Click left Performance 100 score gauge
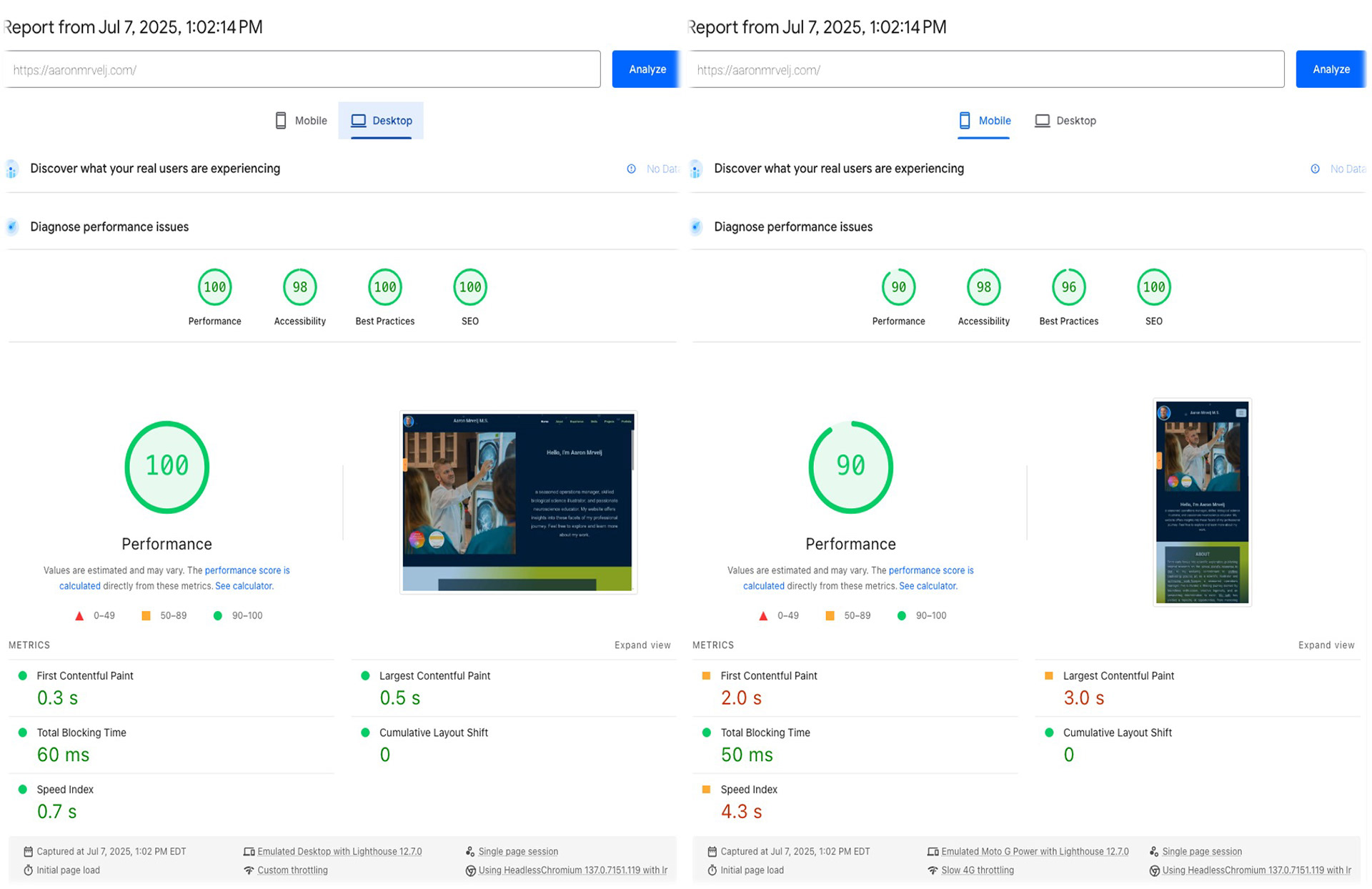The image size is (1372, 889). tap(214, 287)
